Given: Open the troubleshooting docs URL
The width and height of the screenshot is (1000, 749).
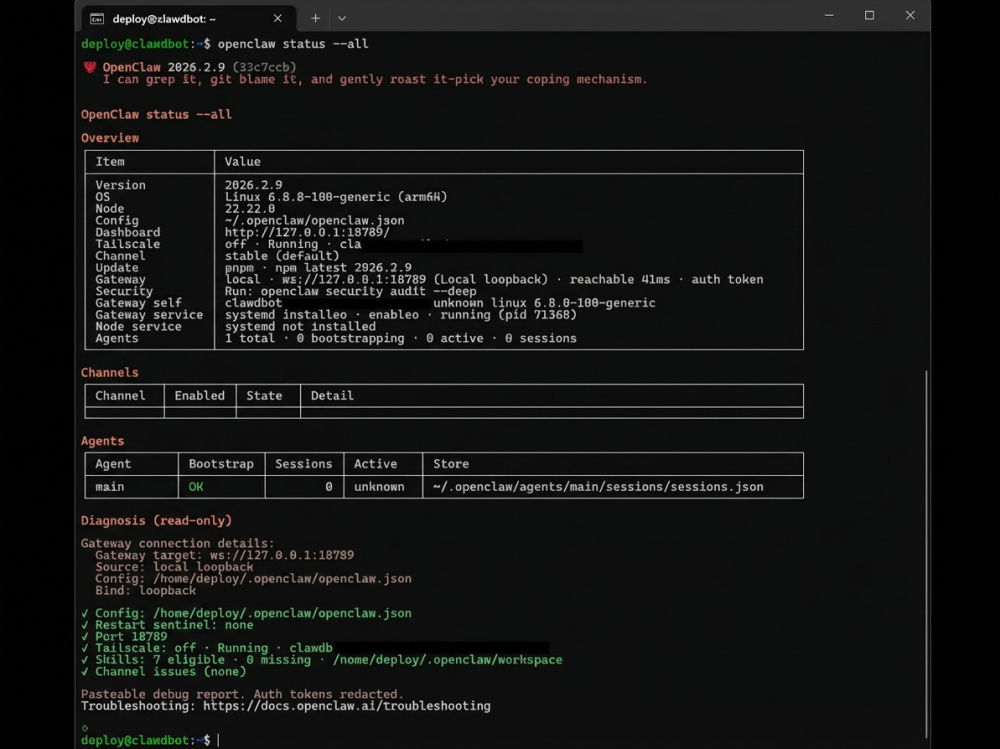Looking at the screenshot, I should coord(347,706).
